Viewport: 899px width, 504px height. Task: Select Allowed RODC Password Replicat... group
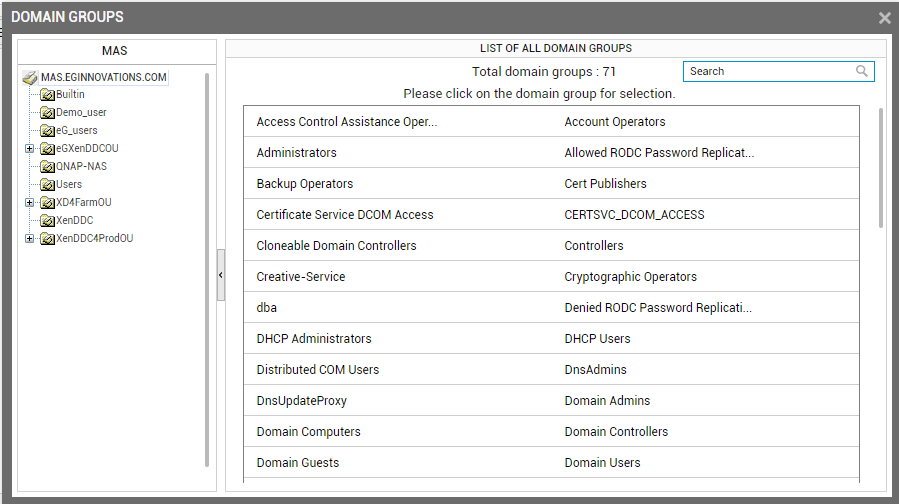[x=659, y=153]
